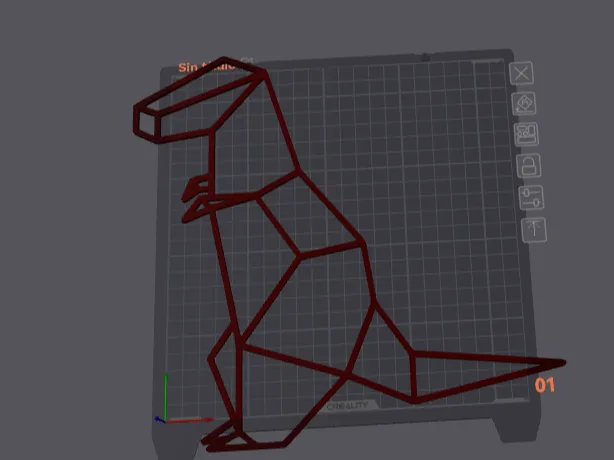This screenshot has height=460, width=614.
Task: Click the upward arrow plate icon
Action: click(x=534, y=230)
